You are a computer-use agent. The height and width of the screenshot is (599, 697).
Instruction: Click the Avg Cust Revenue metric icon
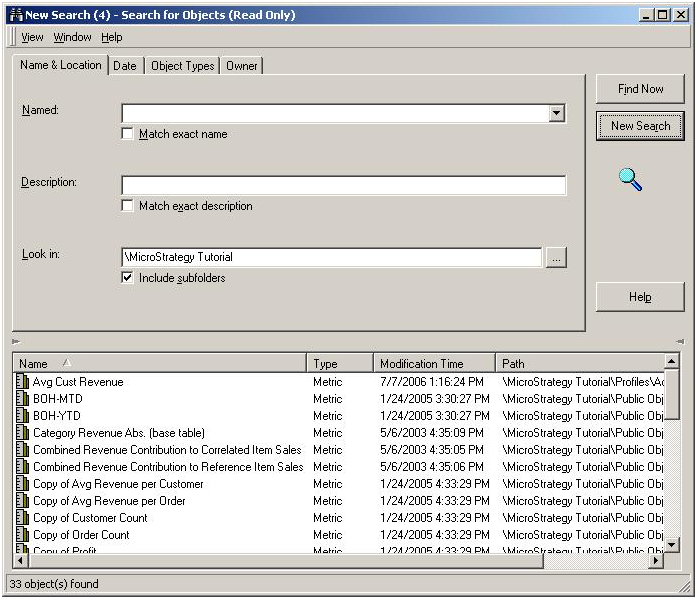[x=22, y=381]
